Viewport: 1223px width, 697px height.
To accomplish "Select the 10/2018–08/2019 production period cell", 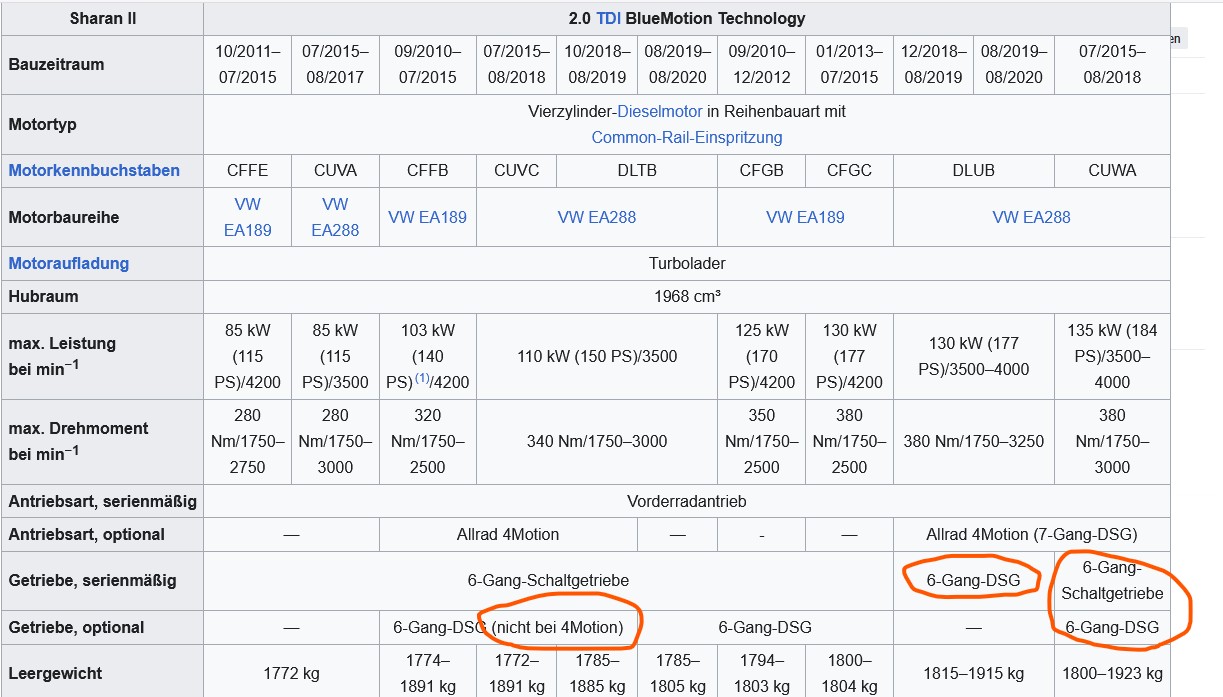I will (596, 64).
